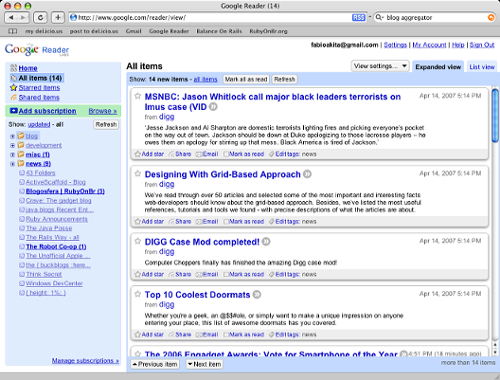Go to Next item

204,364
